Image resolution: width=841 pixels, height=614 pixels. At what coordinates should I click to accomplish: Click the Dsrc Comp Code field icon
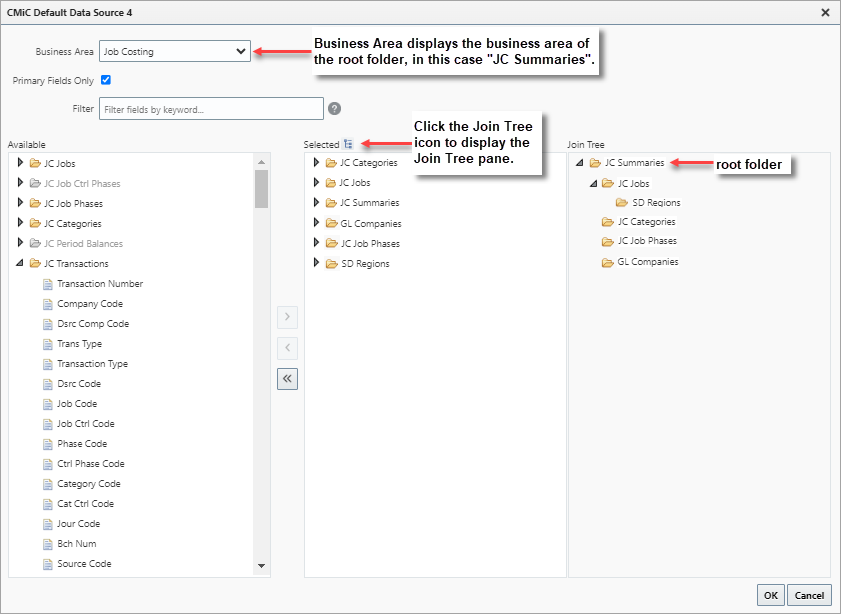48,324
